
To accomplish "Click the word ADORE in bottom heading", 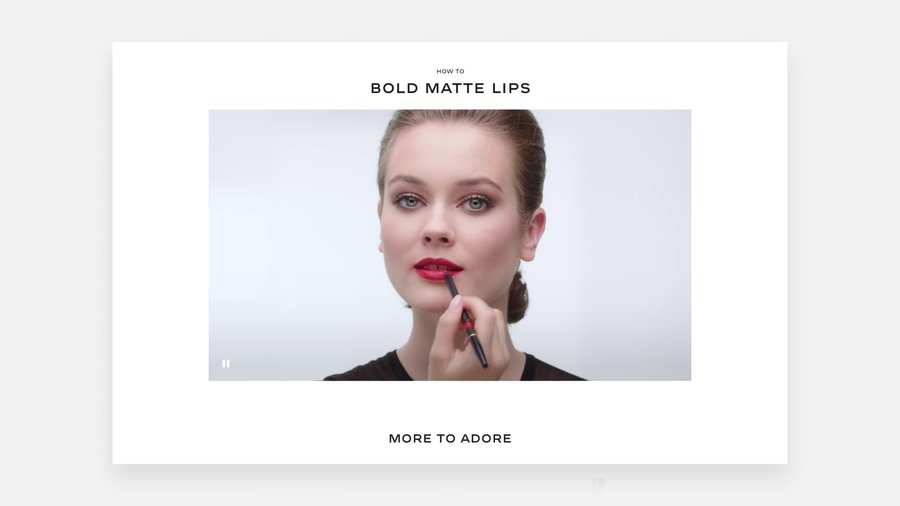I will (x=486, y=438).
